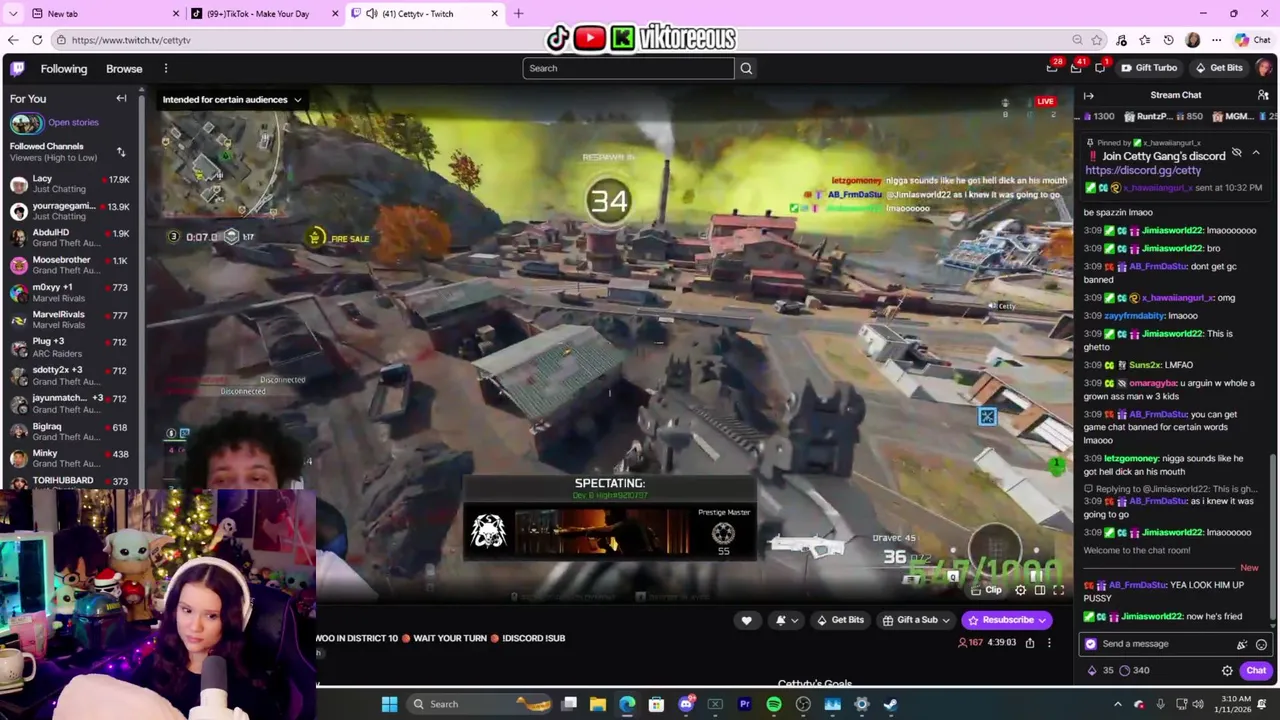Open the browser tab list dropdown
The width and height of the screenshot is (1280, 720).
tap(13, 13)
